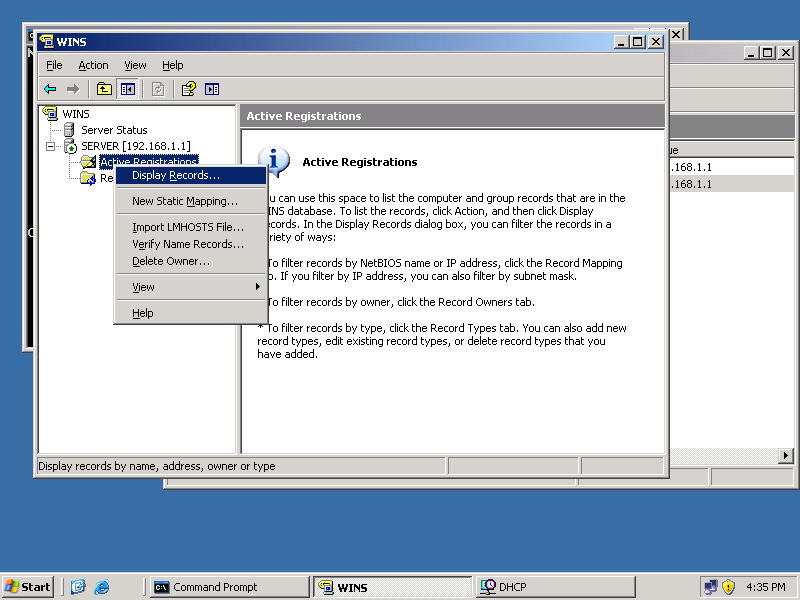This screenshot has height=600, width=800.
Task: Click second .168.1.1 row in background window
Action: tap(732, 184)
